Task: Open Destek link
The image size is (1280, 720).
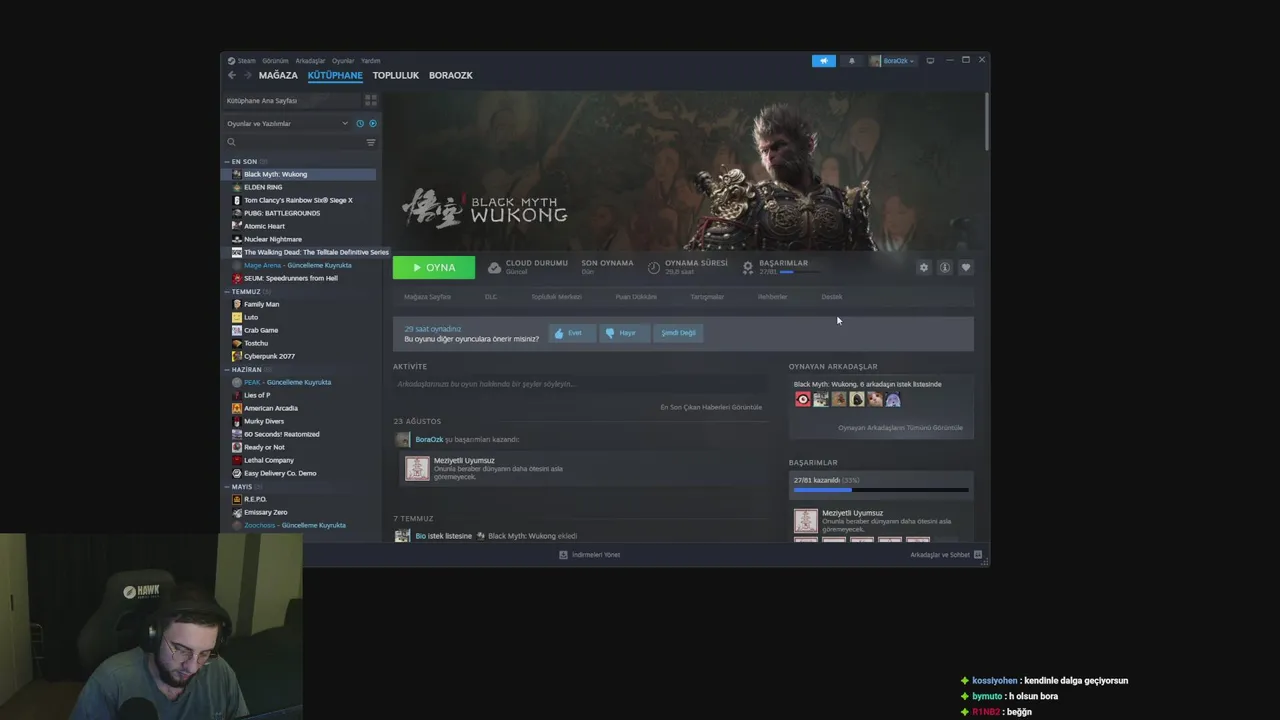Action: tap(832, 297)
